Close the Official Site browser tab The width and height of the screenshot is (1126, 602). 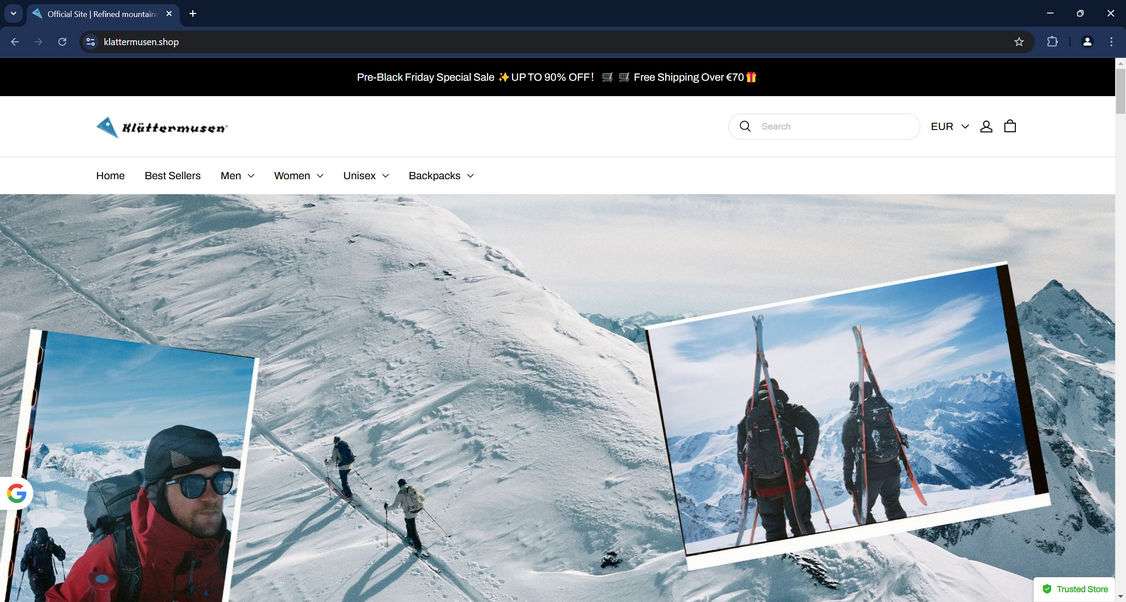pos(169,14)
